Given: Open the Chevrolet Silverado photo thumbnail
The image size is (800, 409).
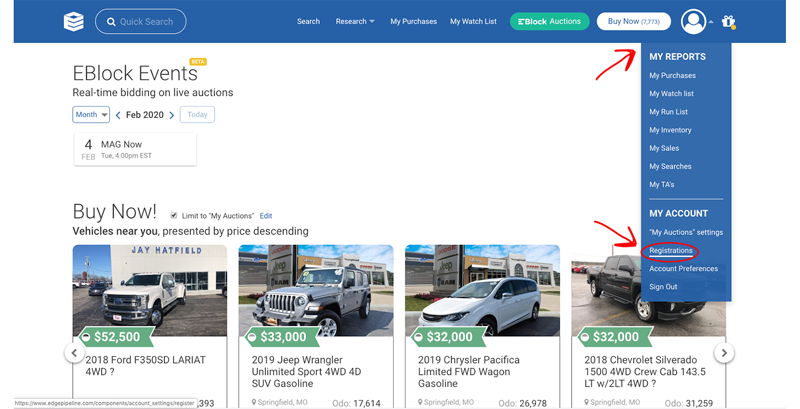Looking at the screenshot, I should point(648,290).
